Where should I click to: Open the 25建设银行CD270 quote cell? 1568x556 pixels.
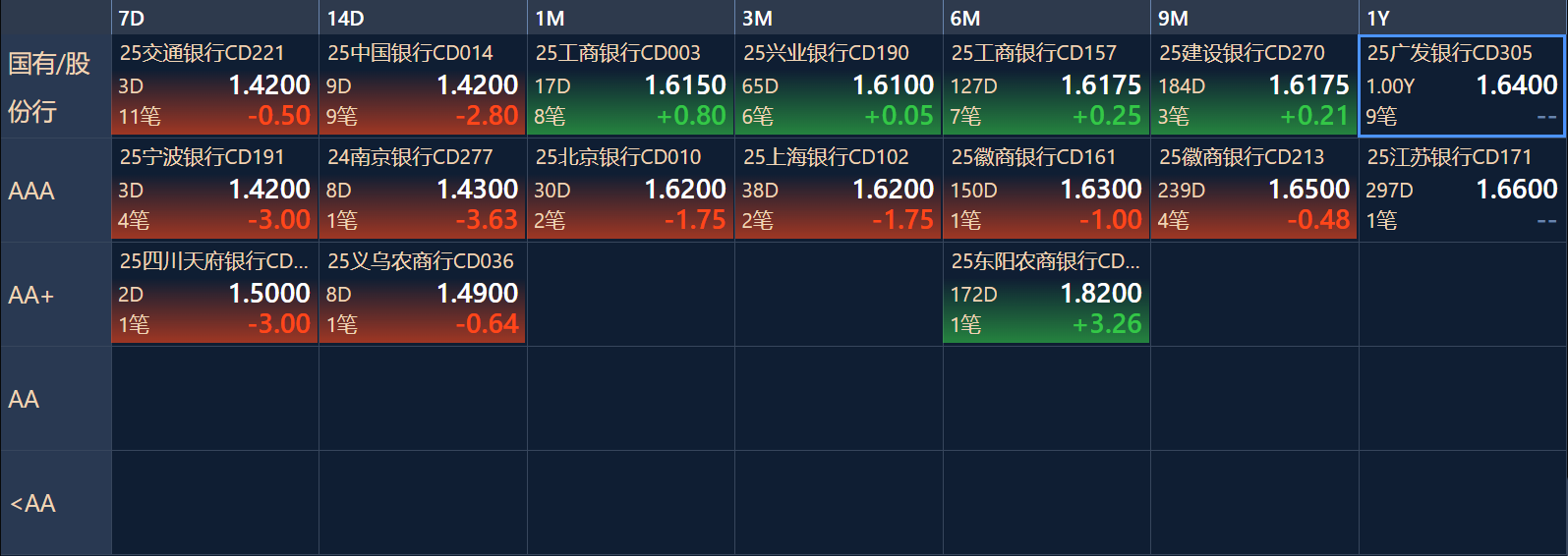coord(1254,85)
